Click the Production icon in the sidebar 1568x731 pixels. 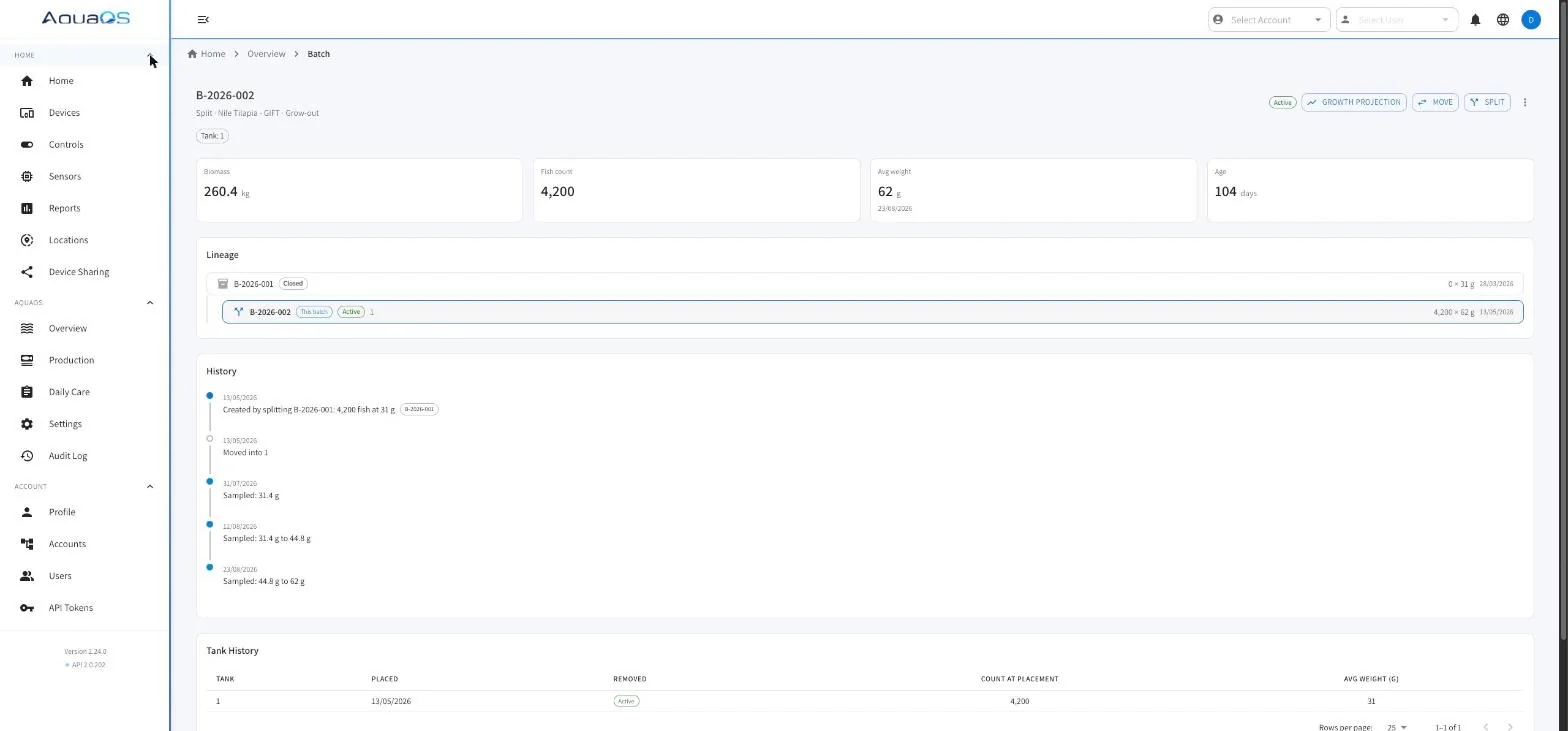27,360
